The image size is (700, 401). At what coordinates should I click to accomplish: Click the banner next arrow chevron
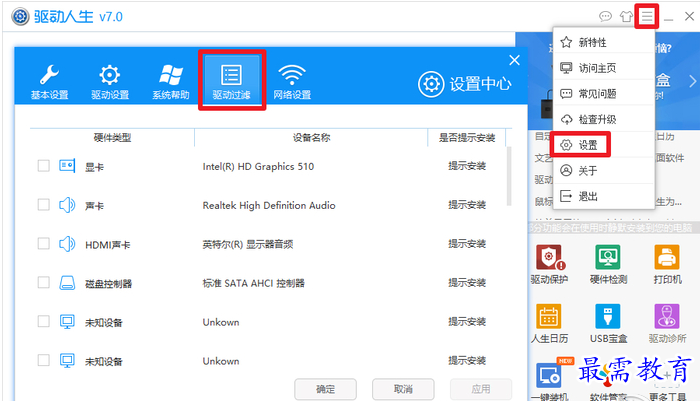pos(692,81)
